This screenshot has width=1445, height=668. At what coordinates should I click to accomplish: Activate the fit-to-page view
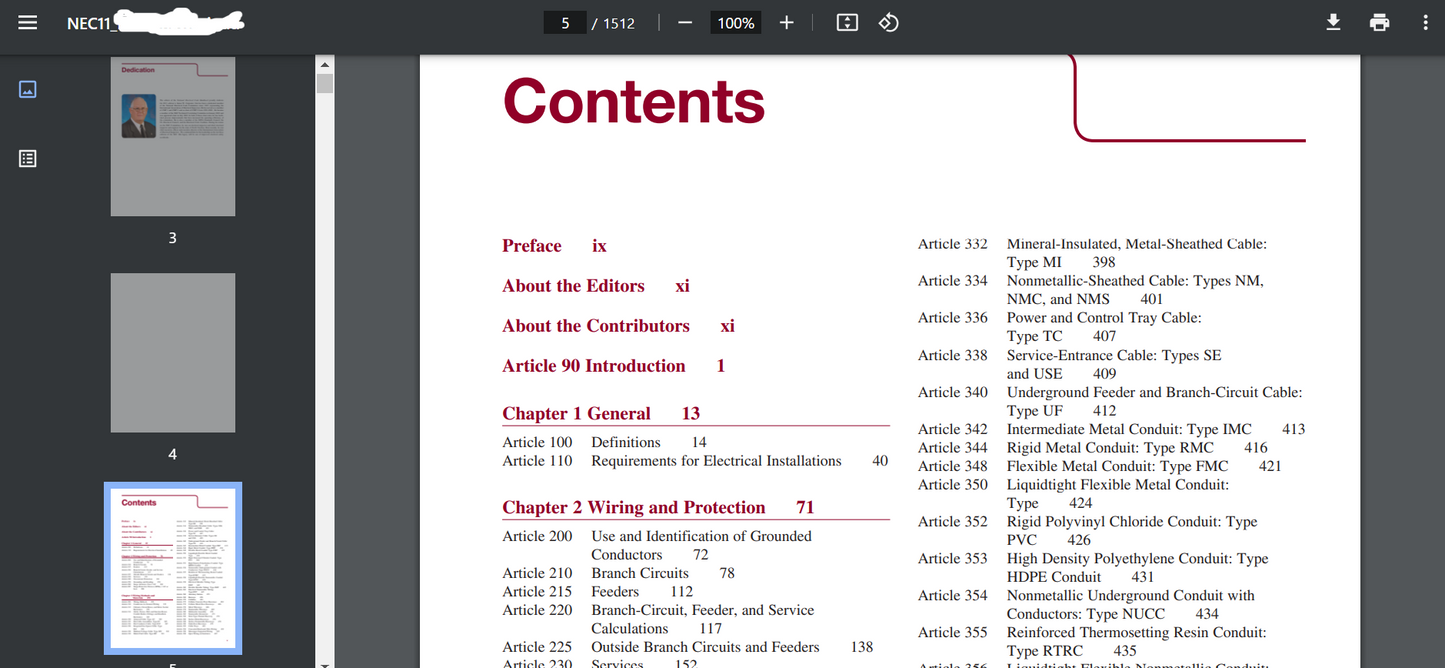click(846, 22)
